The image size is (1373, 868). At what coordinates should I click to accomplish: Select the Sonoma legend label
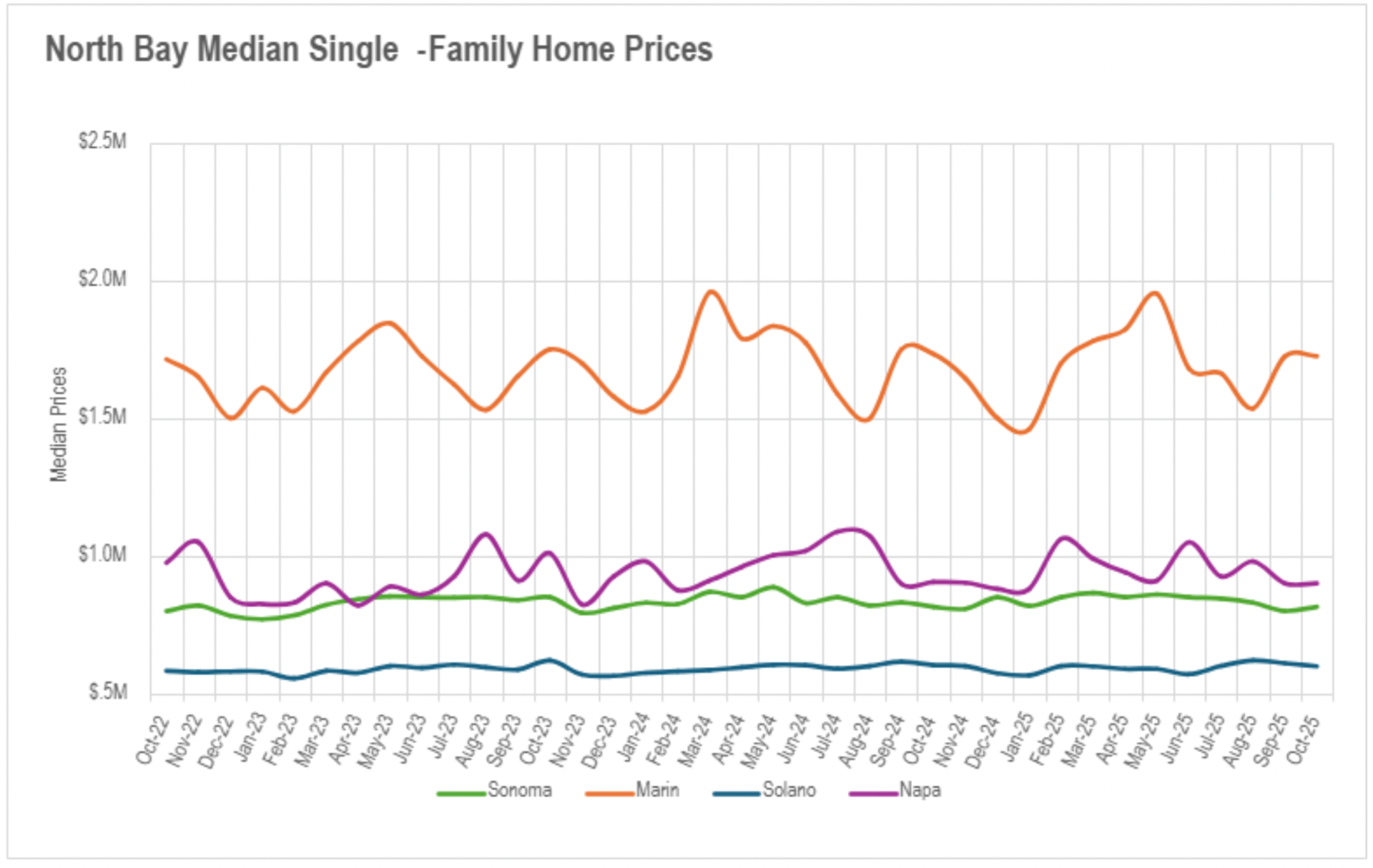[x=519, y=790]
